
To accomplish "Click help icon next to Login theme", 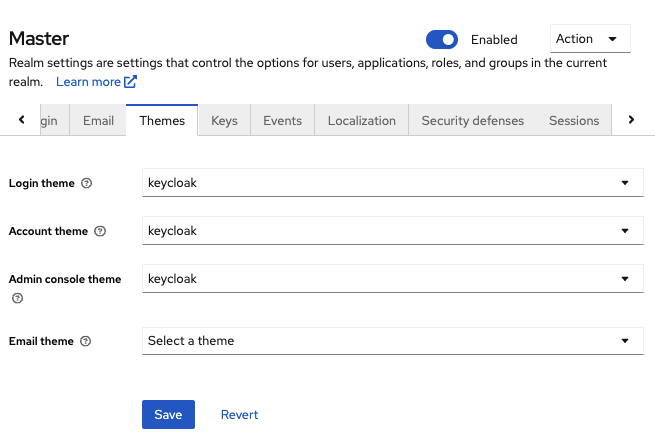I will click(x=86, y=184).
